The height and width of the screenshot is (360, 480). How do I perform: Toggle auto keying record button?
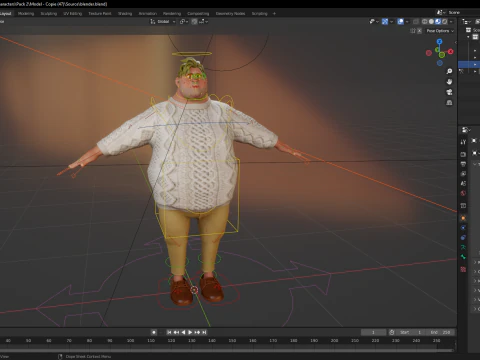154,332
